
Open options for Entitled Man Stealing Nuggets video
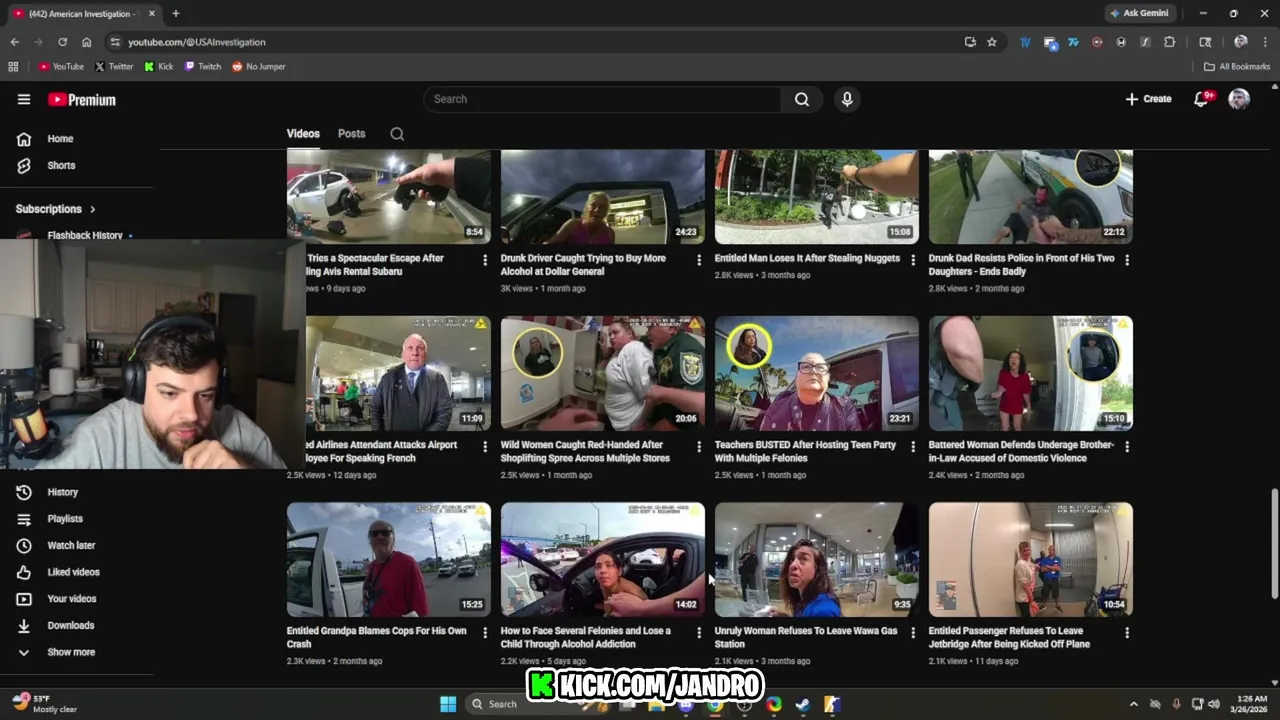(x=913, y=259)
